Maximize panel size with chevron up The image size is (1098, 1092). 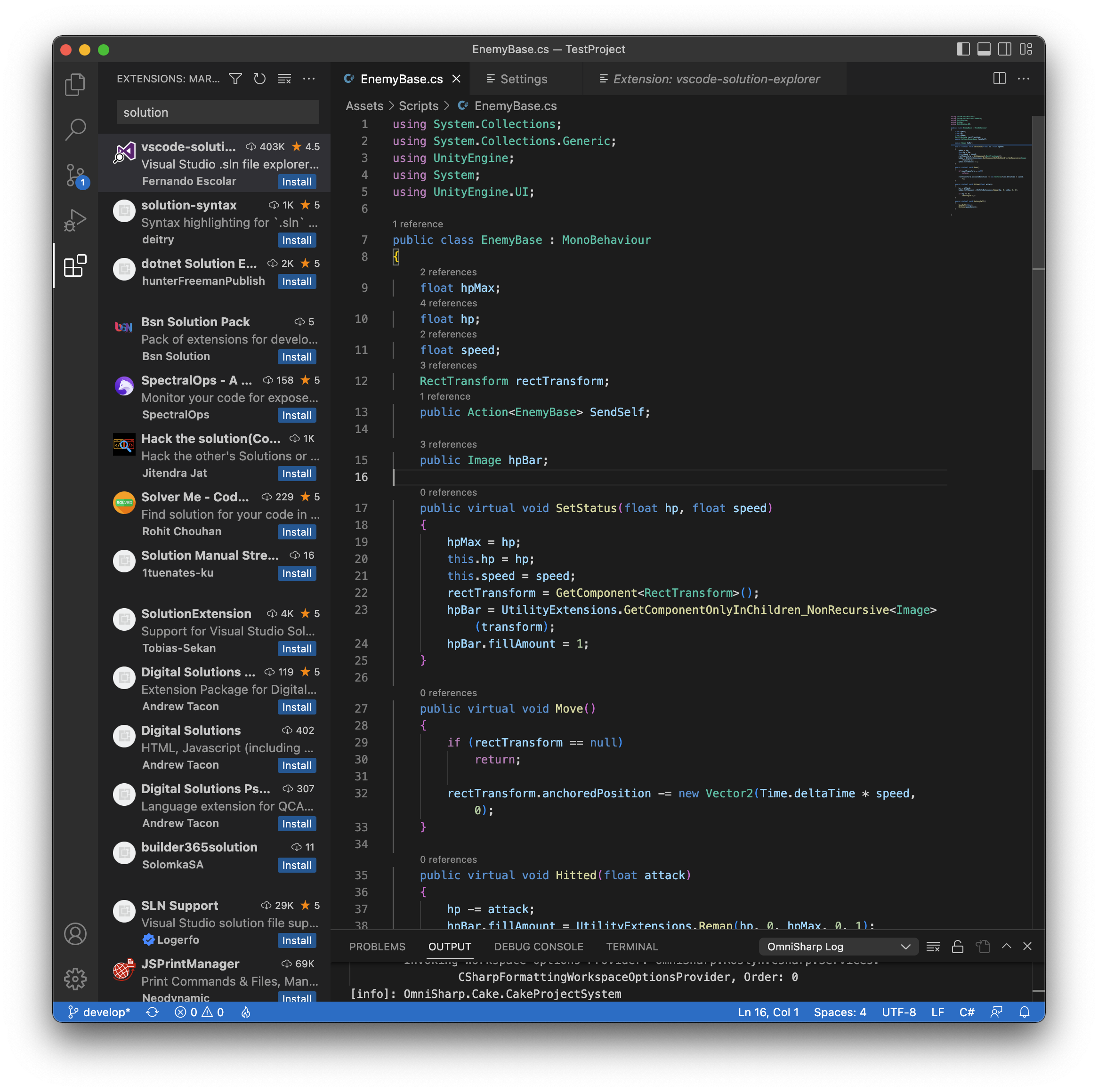pyautogui.click(x=1007, y=947)
